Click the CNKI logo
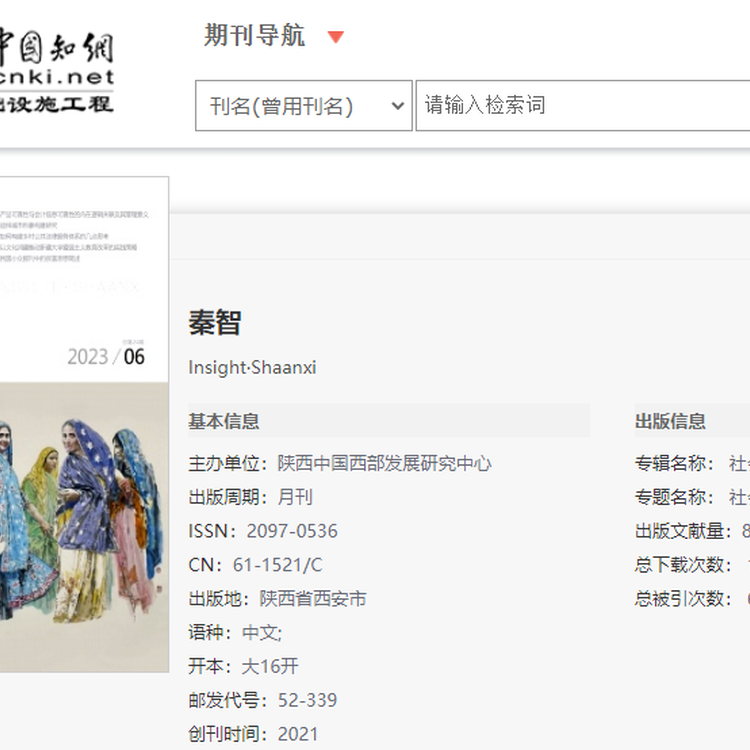The height and width of the screenshot is (750, 750). pos(56,71)
